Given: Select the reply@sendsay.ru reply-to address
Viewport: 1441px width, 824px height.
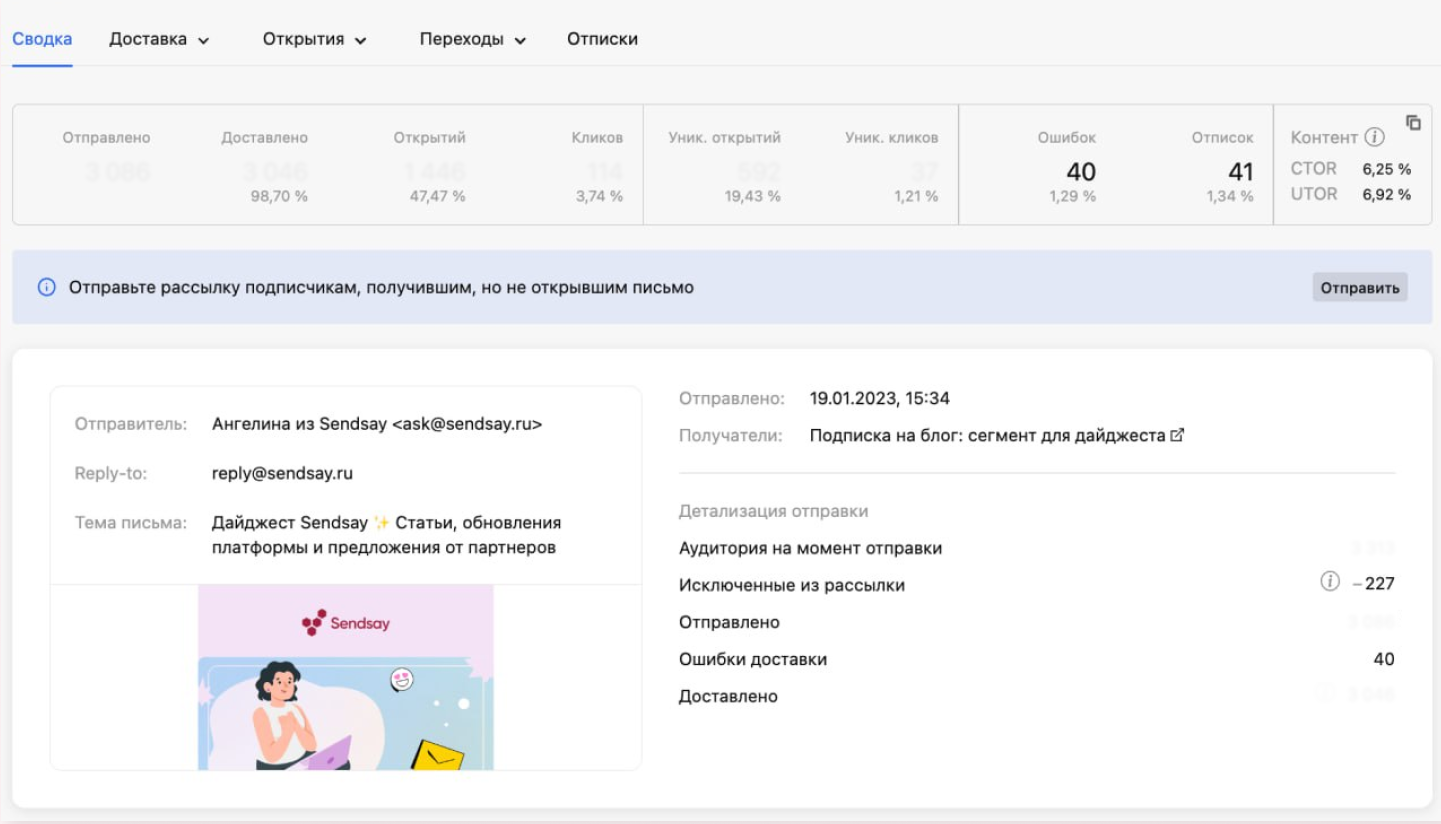Looking at the screenshot, I should click(x=283, y=473).
